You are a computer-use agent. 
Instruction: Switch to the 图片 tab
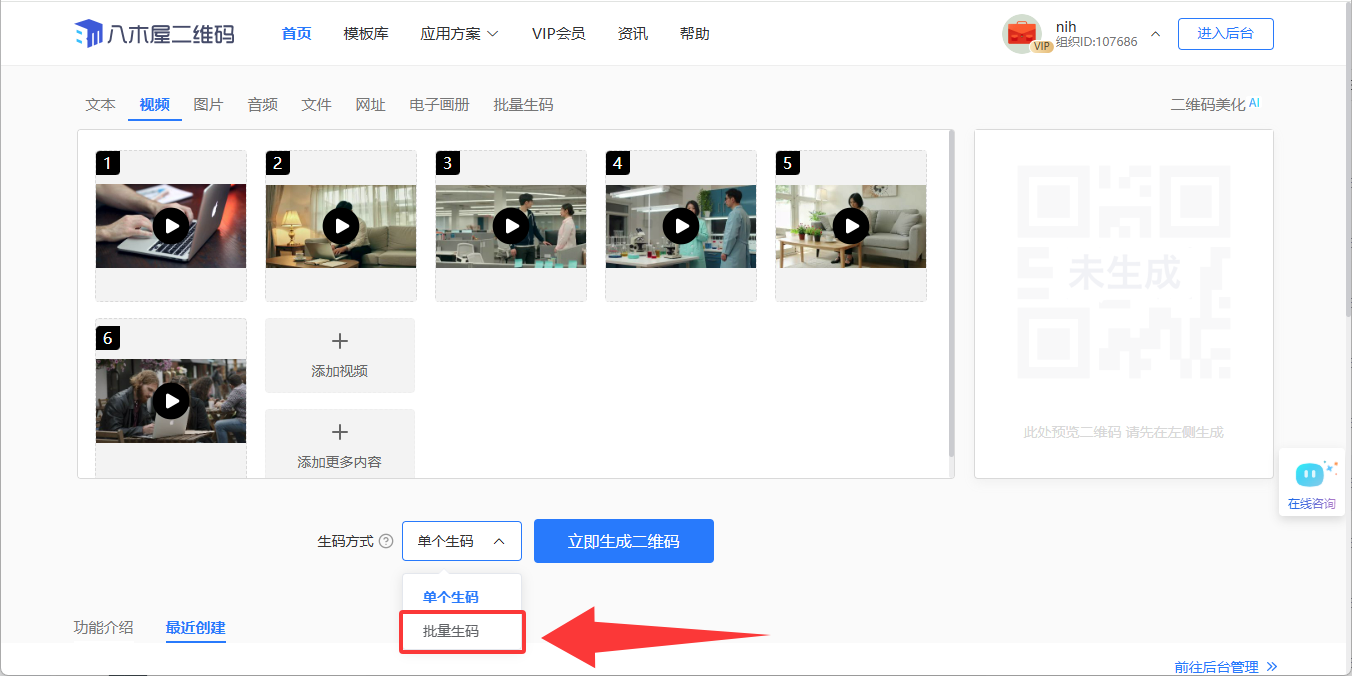(x=208, y=105)
